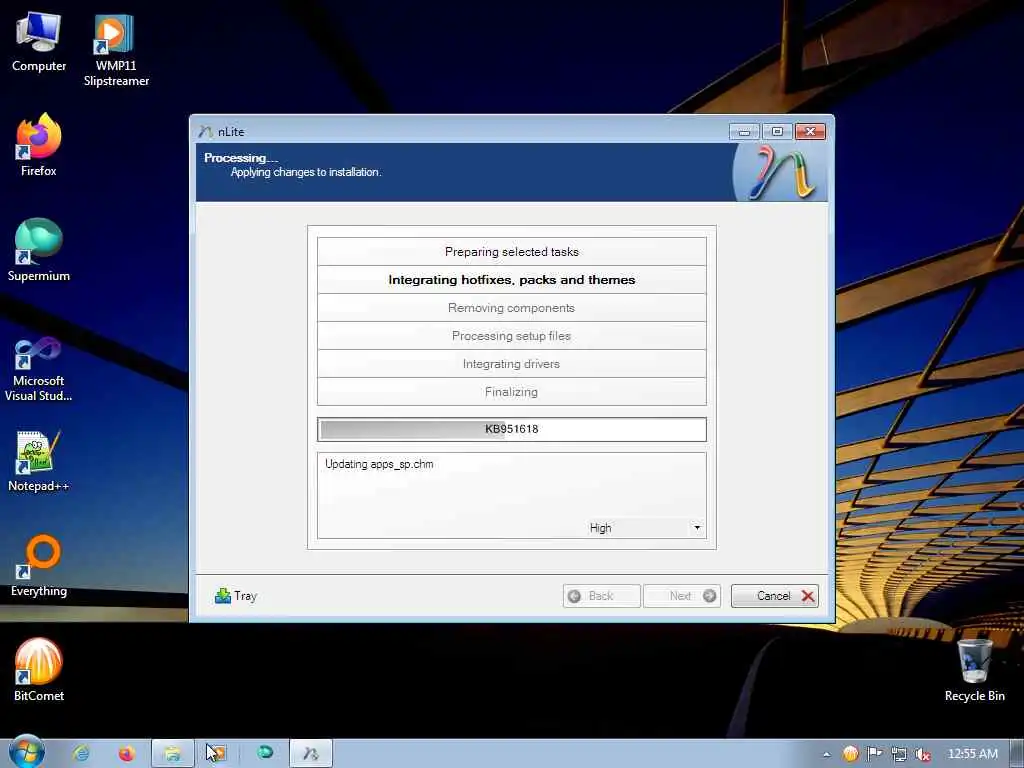Click the nLite title bar icon
The image size is (1024, 768).
pos(206,132)
